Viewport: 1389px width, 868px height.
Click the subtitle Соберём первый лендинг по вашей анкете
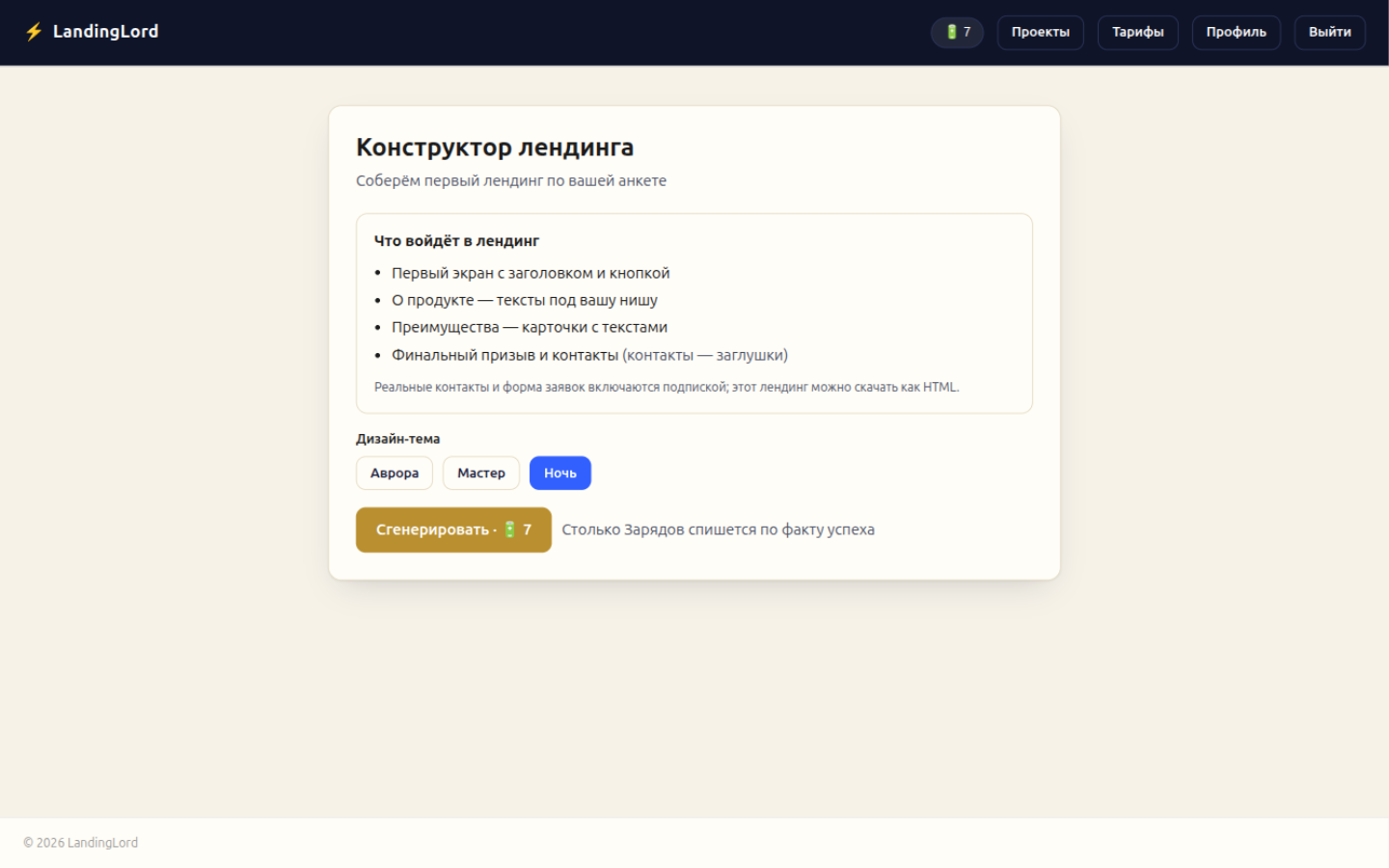coord(511,180)
